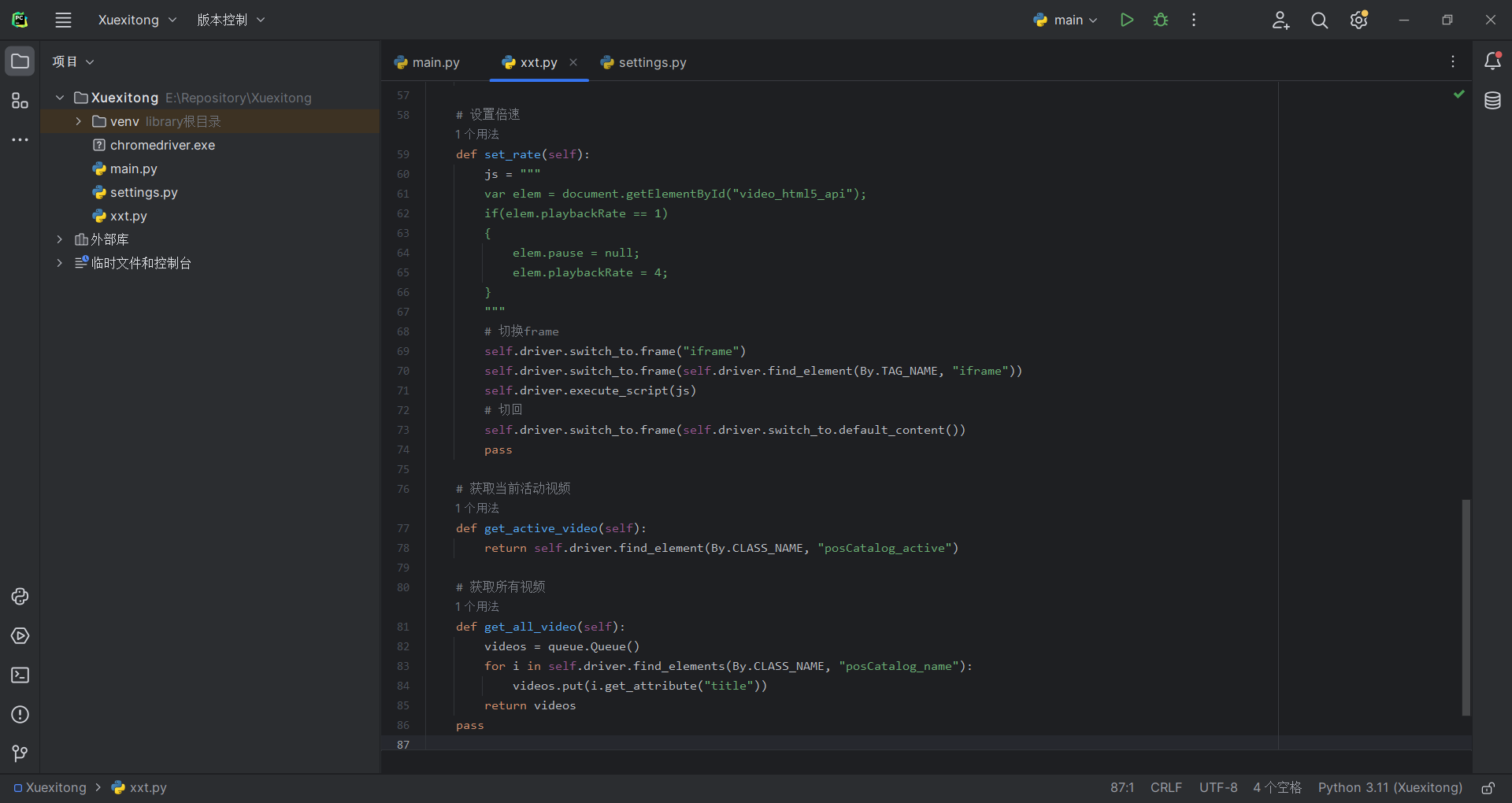
Task: Open Python Packages tool window
Action: coord(20,597)
